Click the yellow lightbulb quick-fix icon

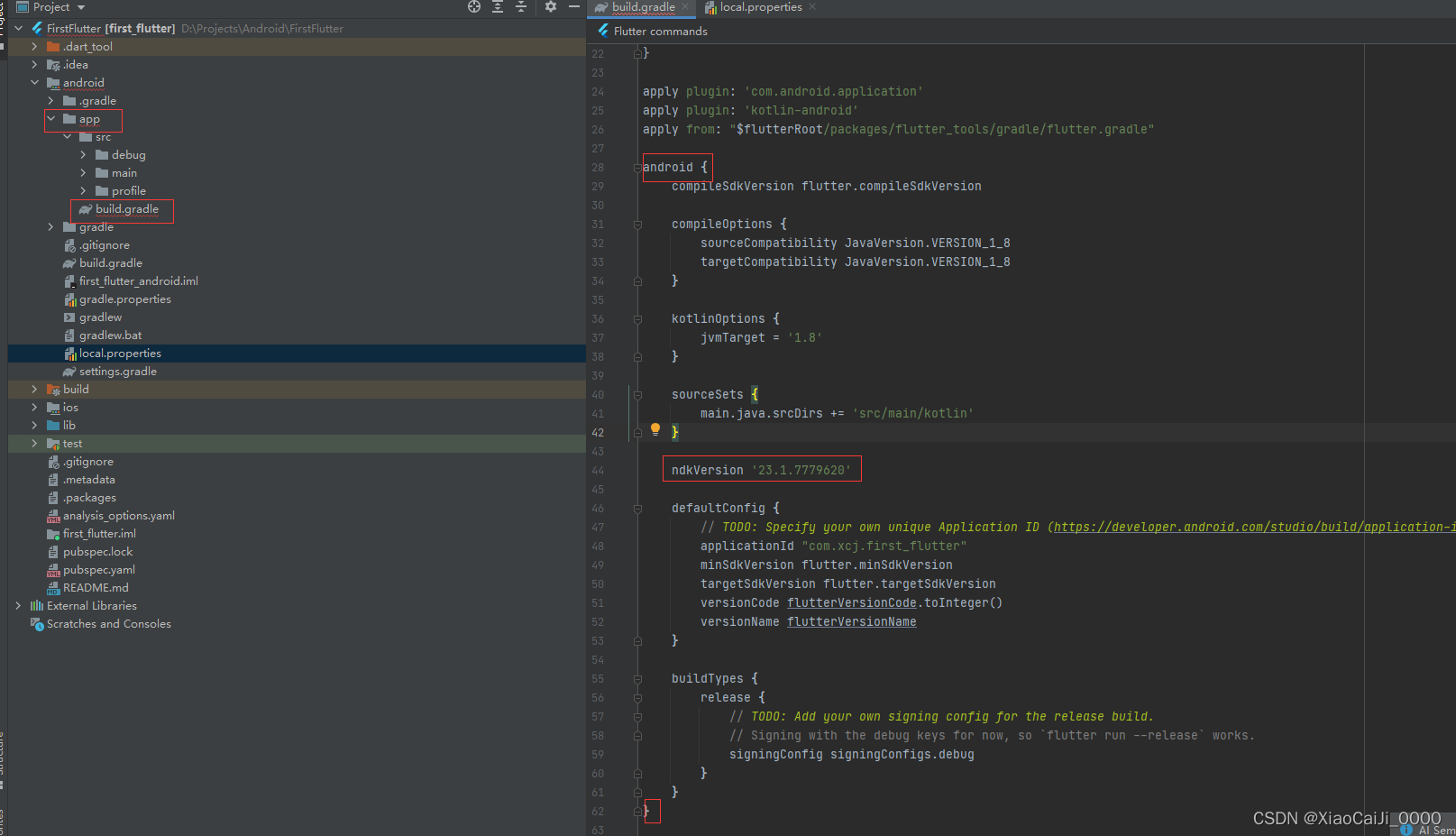click(x=655, y=429)
